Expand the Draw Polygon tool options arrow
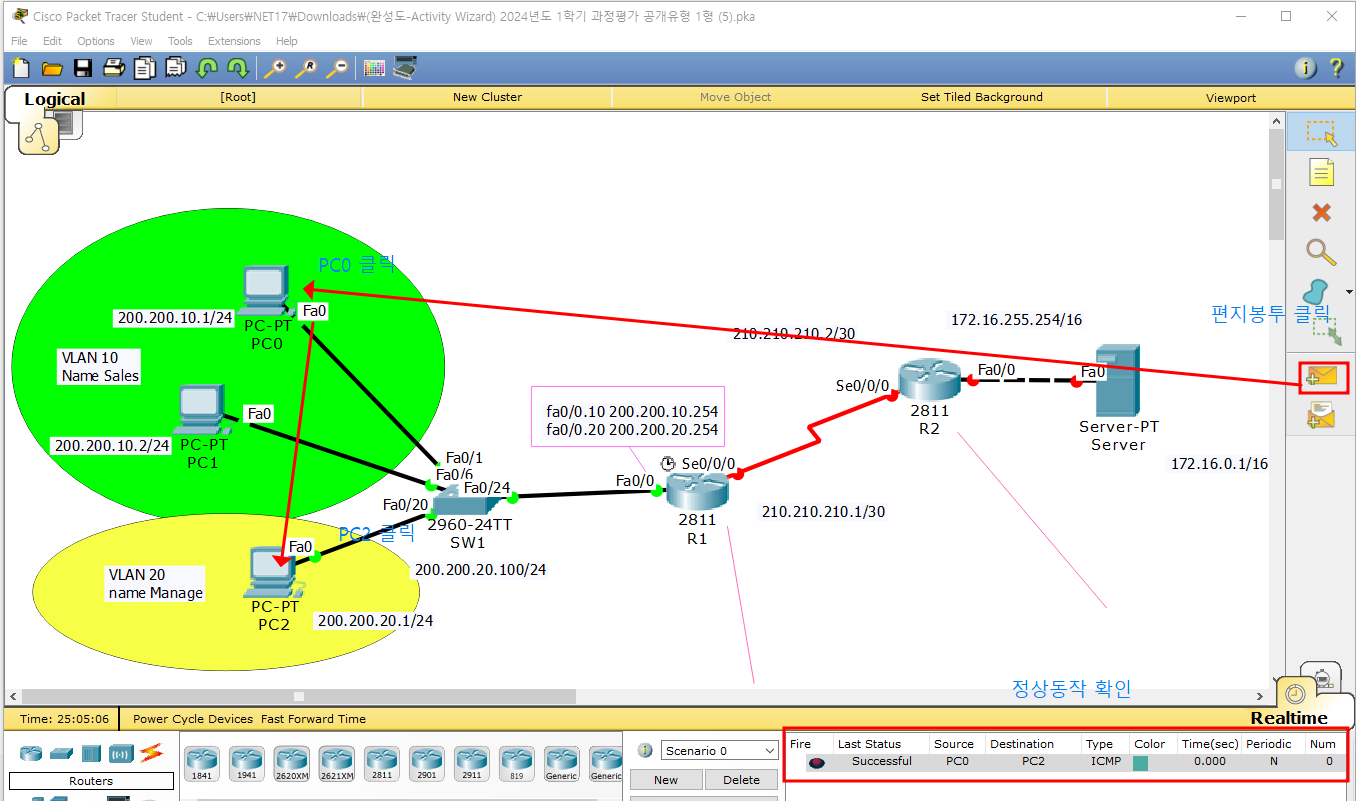The height and width of the screenshot is (801, 1356). click(1350, 292)
